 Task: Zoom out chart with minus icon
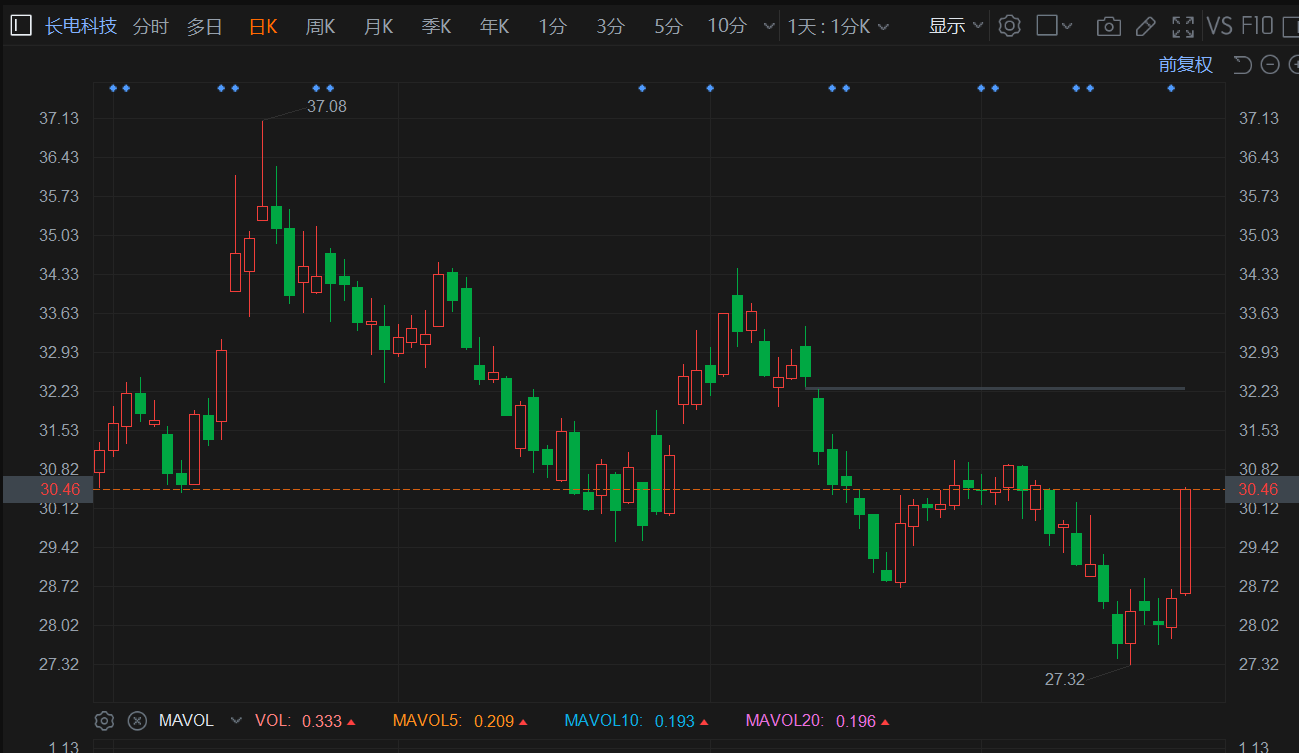1270,65
